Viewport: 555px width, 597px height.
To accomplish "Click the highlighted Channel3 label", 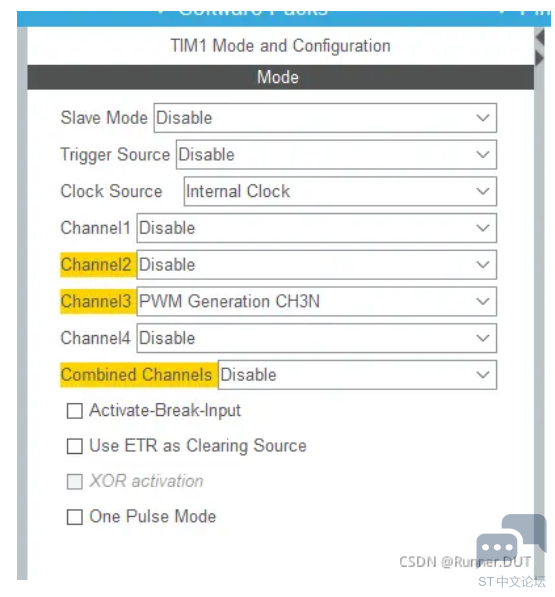I will point(96,301).
